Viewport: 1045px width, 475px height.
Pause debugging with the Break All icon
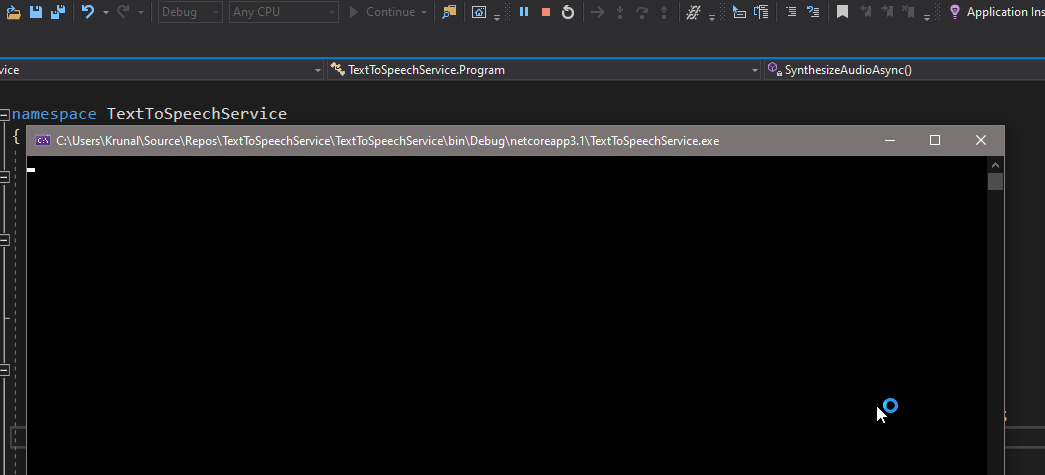[x=524, y=12]
